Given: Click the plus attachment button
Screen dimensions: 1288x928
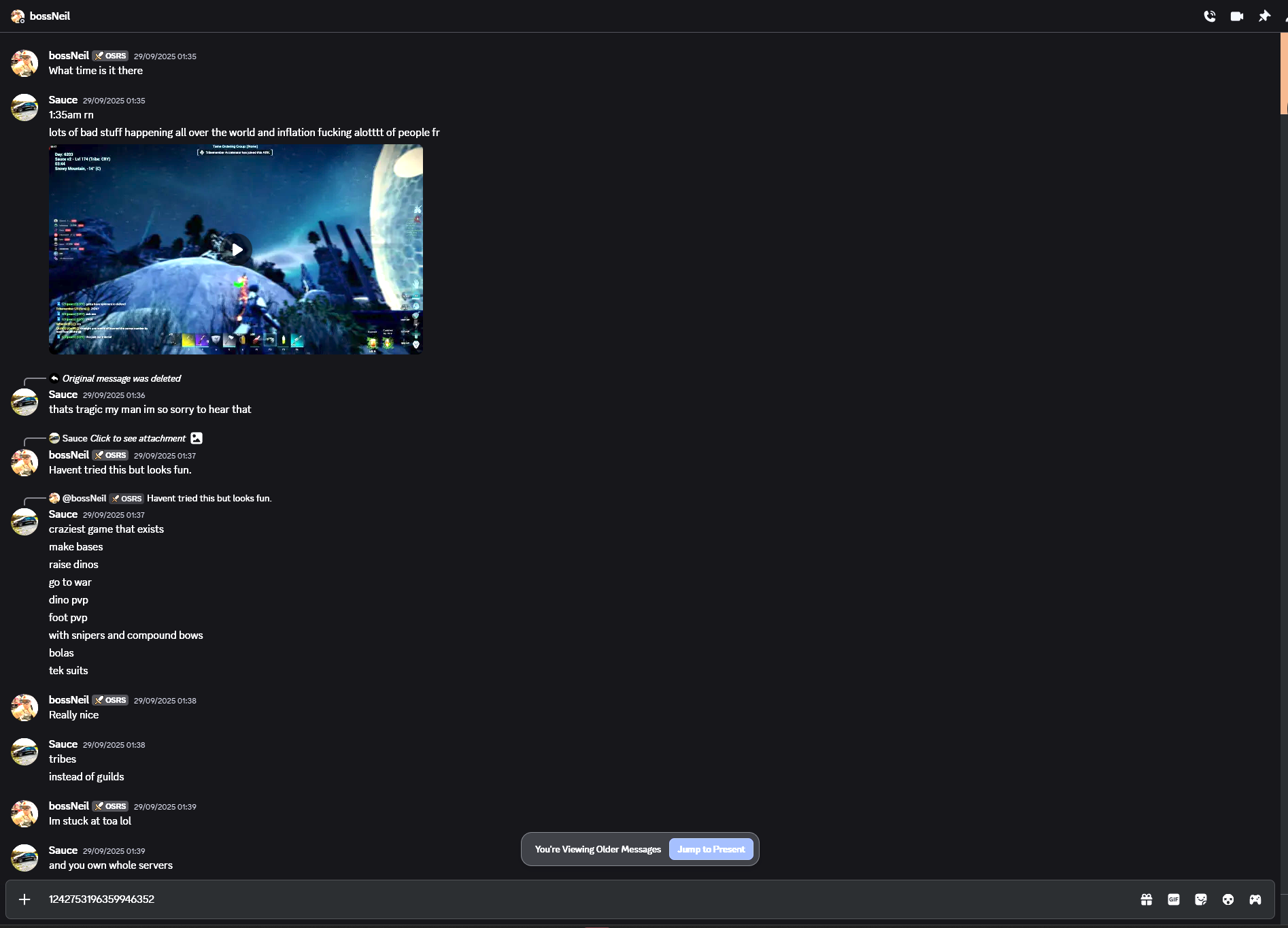Looking at the screenshot, I should click(24, 899).
